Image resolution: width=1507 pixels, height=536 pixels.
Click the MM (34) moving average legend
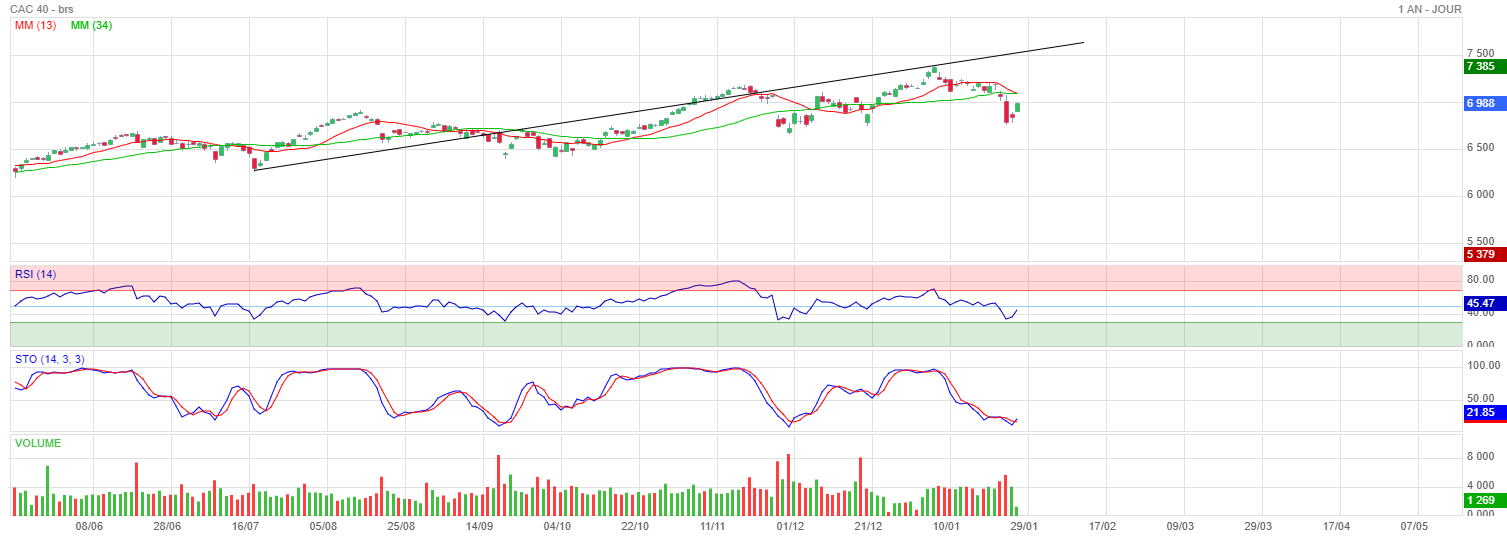91,25
